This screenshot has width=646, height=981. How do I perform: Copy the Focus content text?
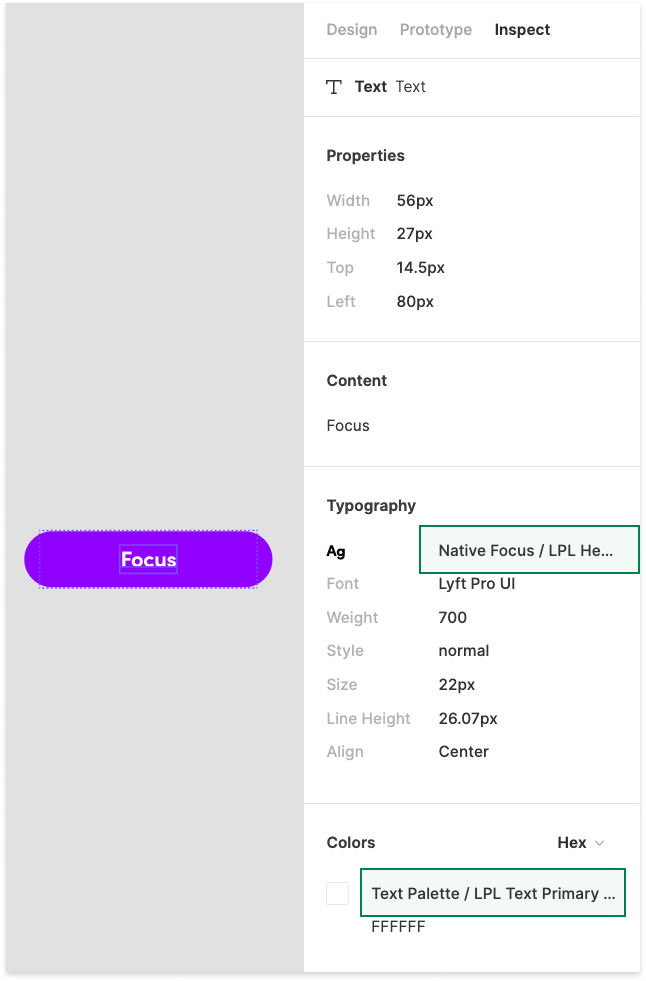pyautogui.click(x=348, y=426)
